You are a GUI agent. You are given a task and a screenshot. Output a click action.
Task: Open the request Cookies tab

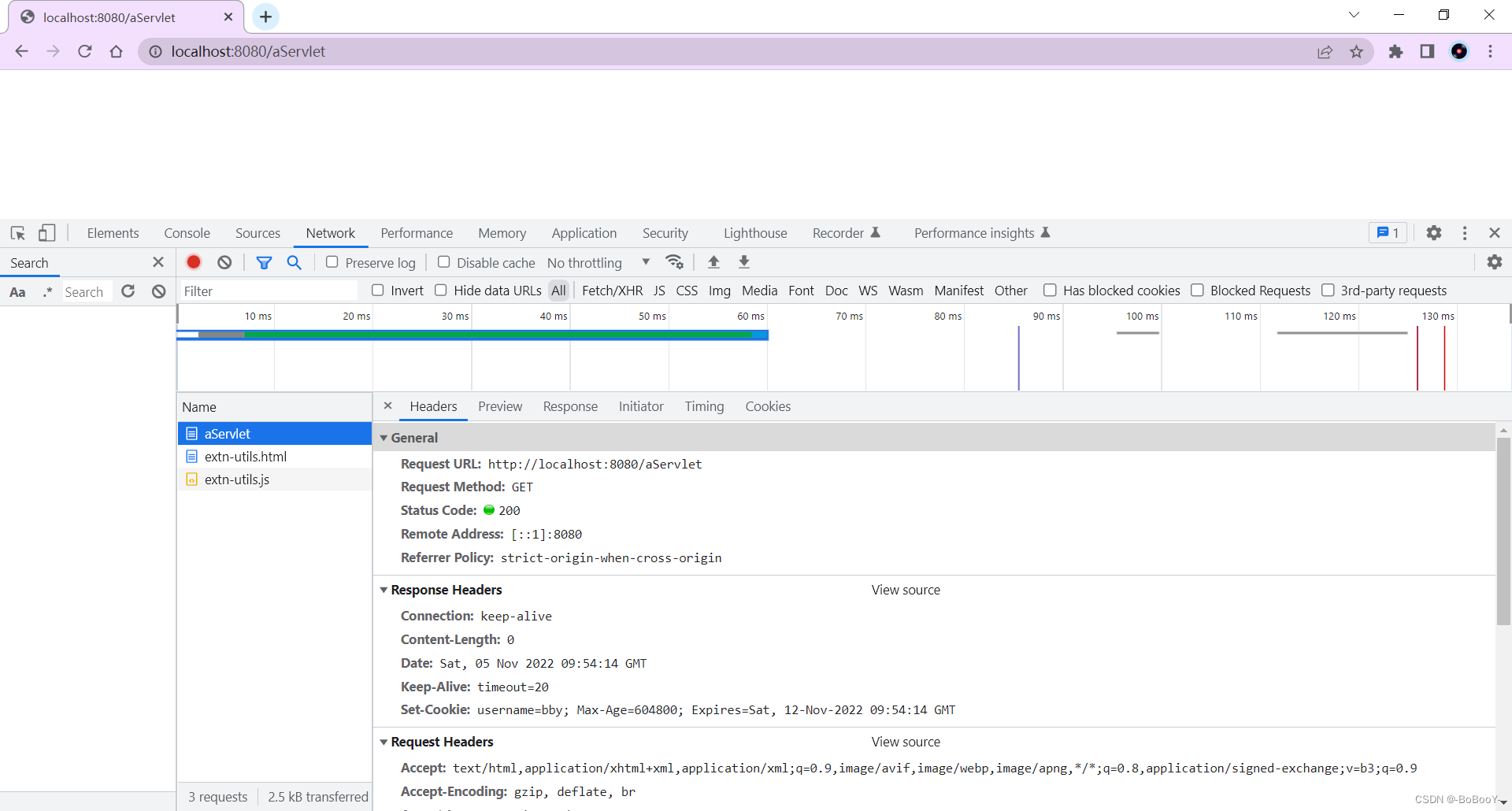(x=768, y=406)
